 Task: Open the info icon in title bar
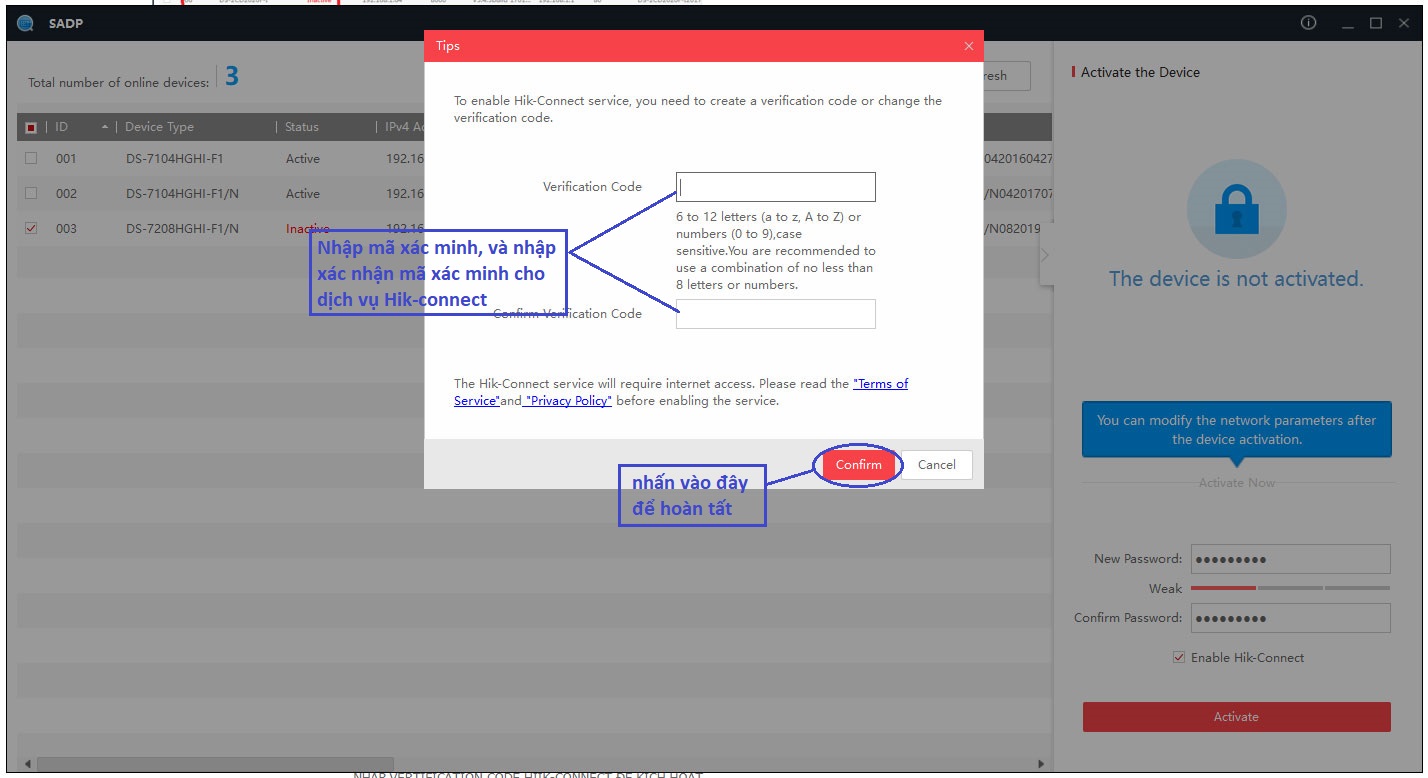click(x=1308, y=23)
